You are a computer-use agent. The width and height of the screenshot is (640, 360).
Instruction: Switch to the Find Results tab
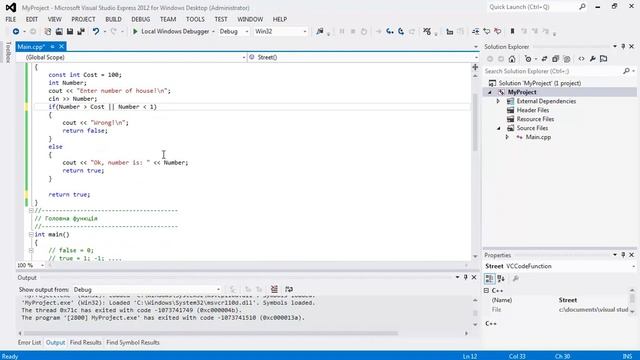tap(85, 342)
